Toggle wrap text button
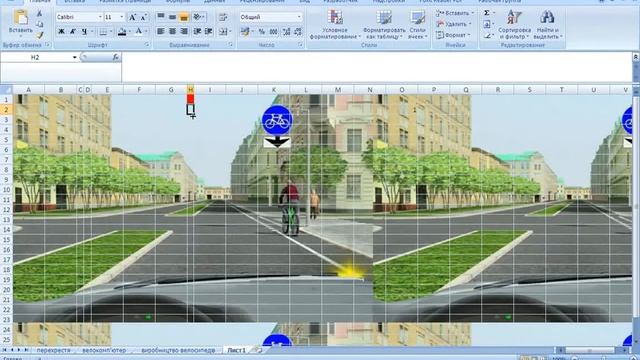 coord(223,17)
